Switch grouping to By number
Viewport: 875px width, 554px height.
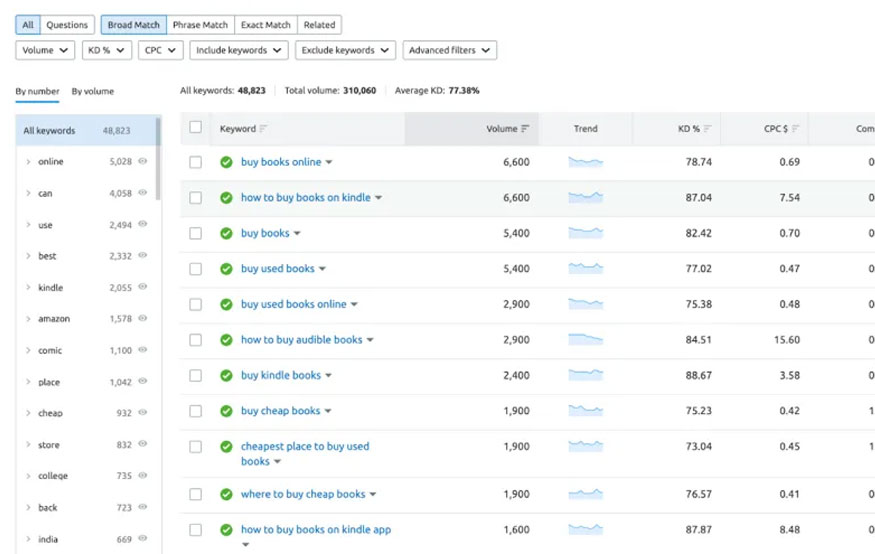coord(37,91)
